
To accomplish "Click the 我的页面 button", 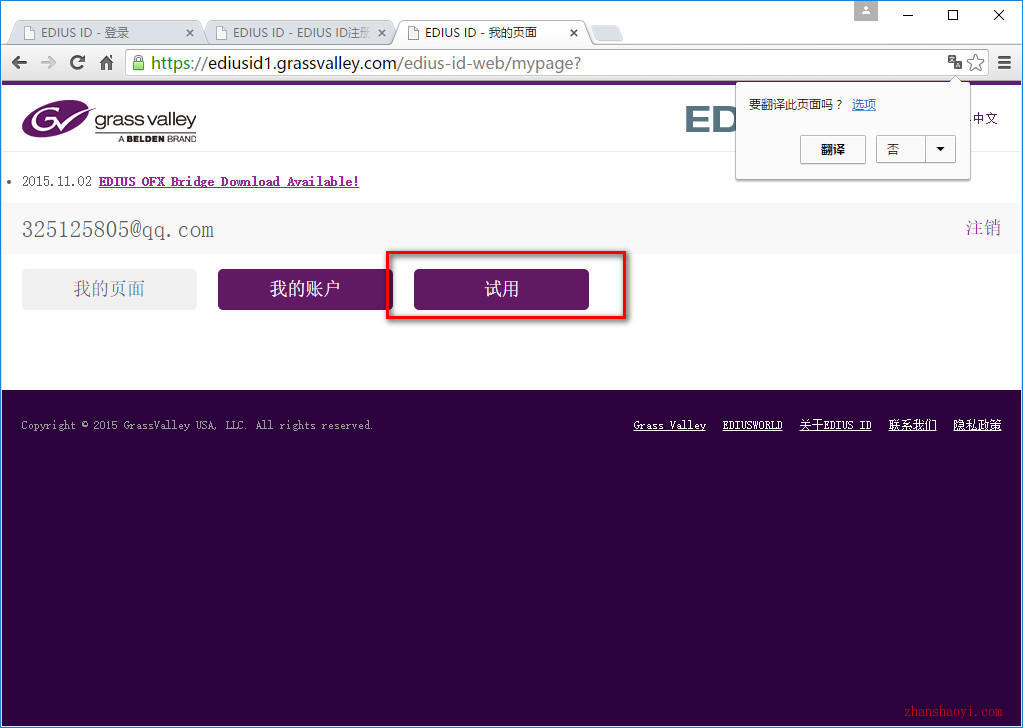I will (109, 289).
